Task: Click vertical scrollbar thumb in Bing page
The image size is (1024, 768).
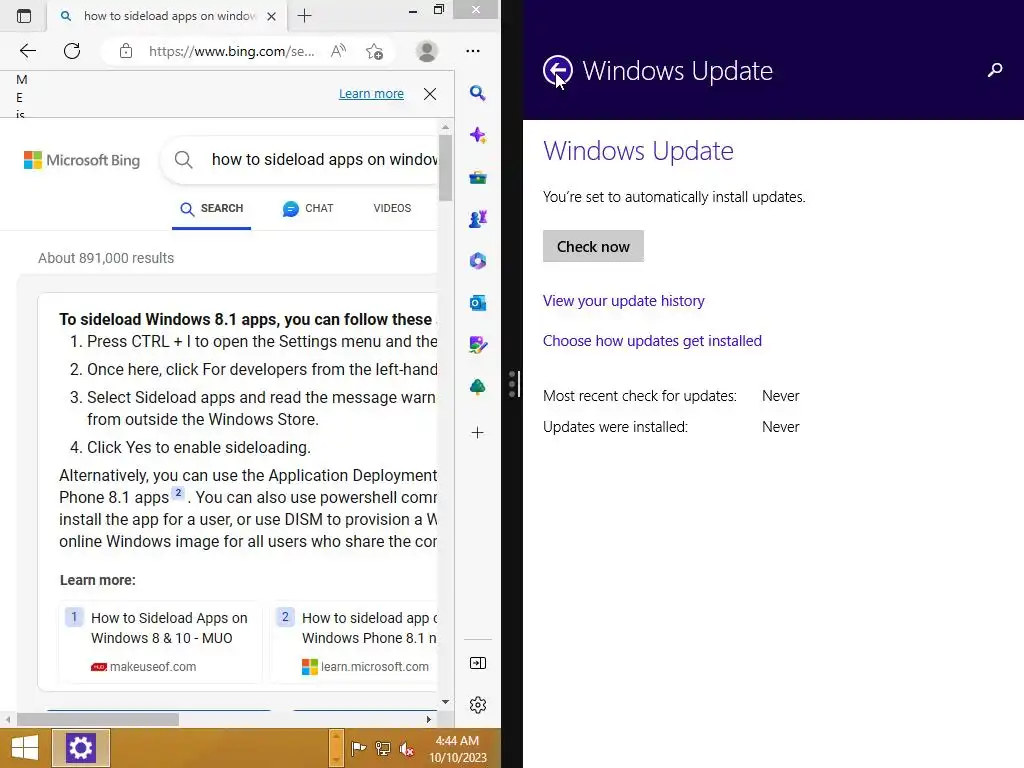Action: point(445,167)
